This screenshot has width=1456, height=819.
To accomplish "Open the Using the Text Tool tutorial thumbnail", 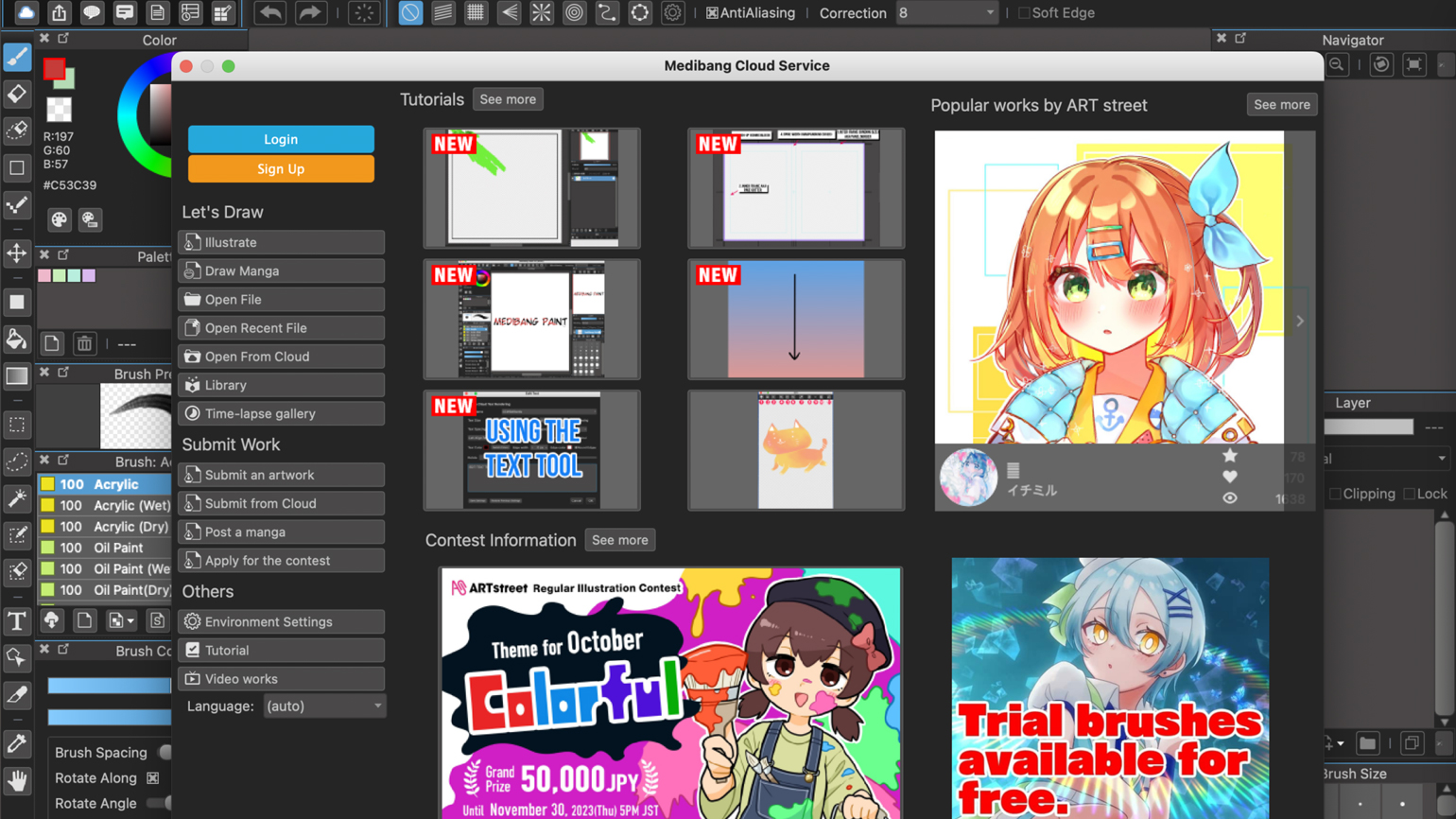I will [532, 450].
